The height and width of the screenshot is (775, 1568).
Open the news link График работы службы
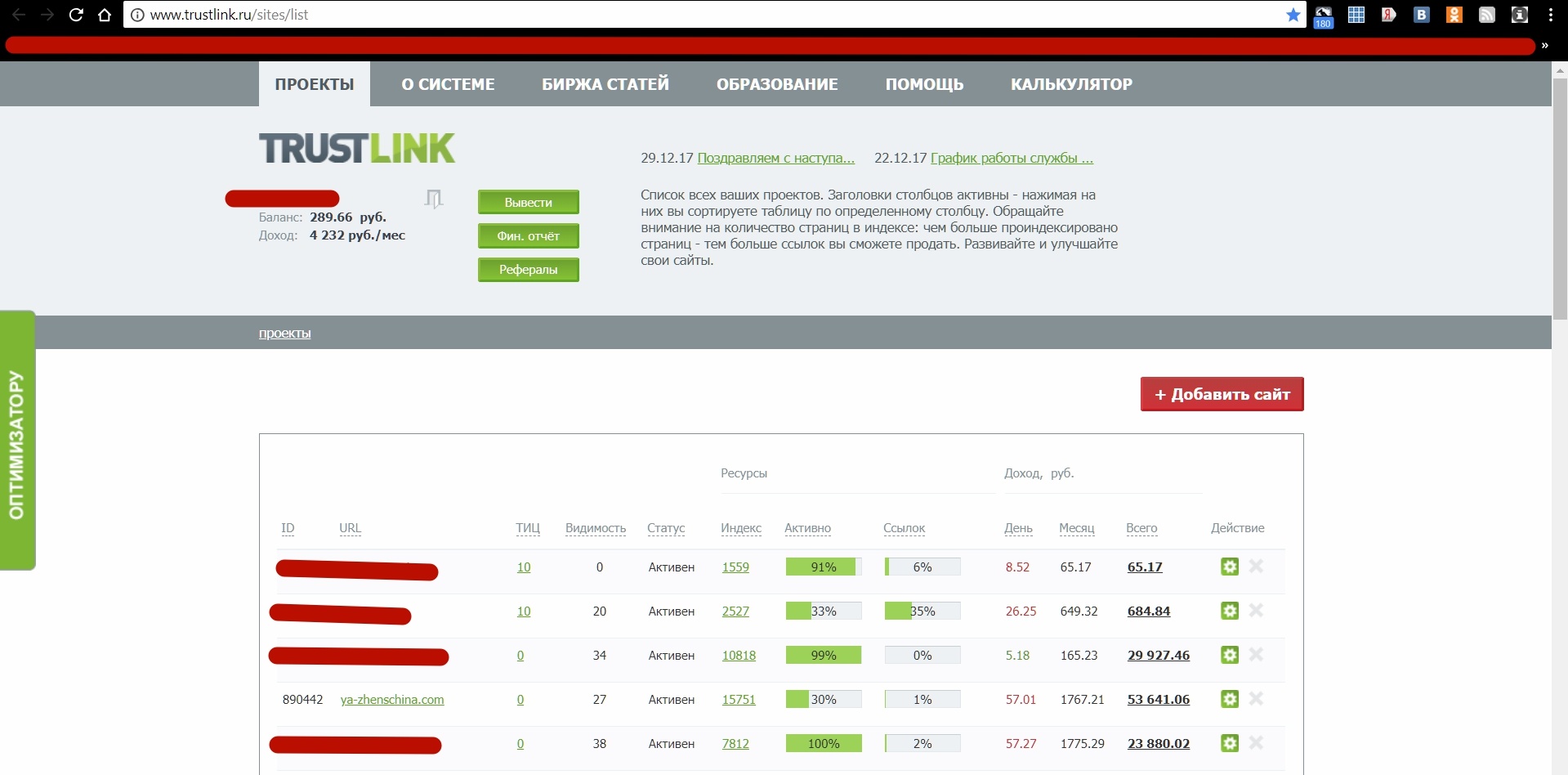(x=1012, y=158)
